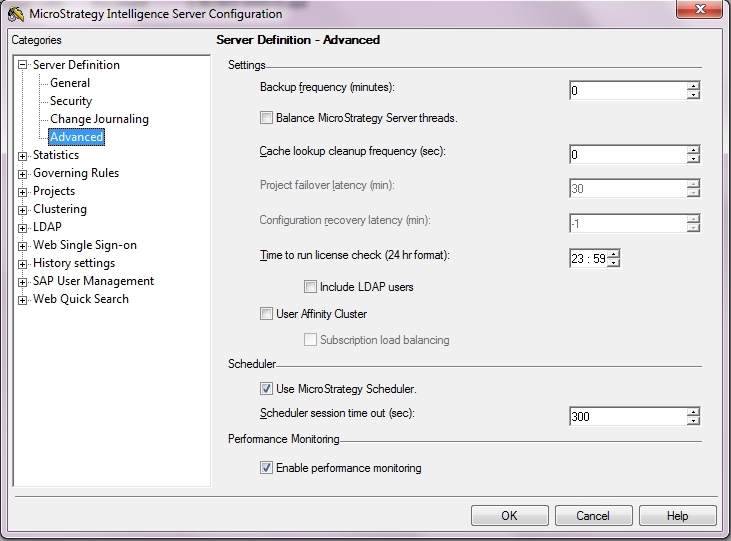
Task: Expand the Governing Rules category
Action: click(x=23, y=173)
